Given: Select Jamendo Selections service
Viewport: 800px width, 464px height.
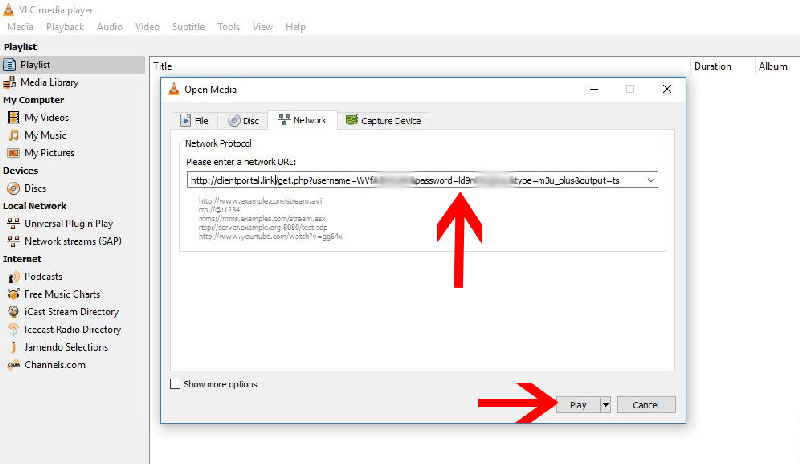Looking at the screenshot, I should 66,347.
